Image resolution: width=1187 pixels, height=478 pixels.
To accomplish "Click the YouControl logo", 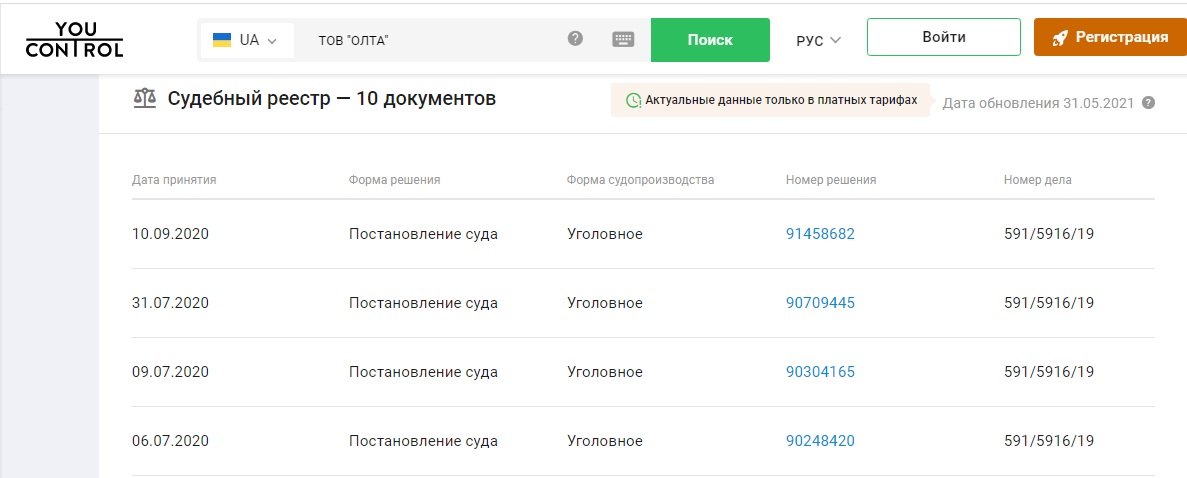I will (75, 39).
